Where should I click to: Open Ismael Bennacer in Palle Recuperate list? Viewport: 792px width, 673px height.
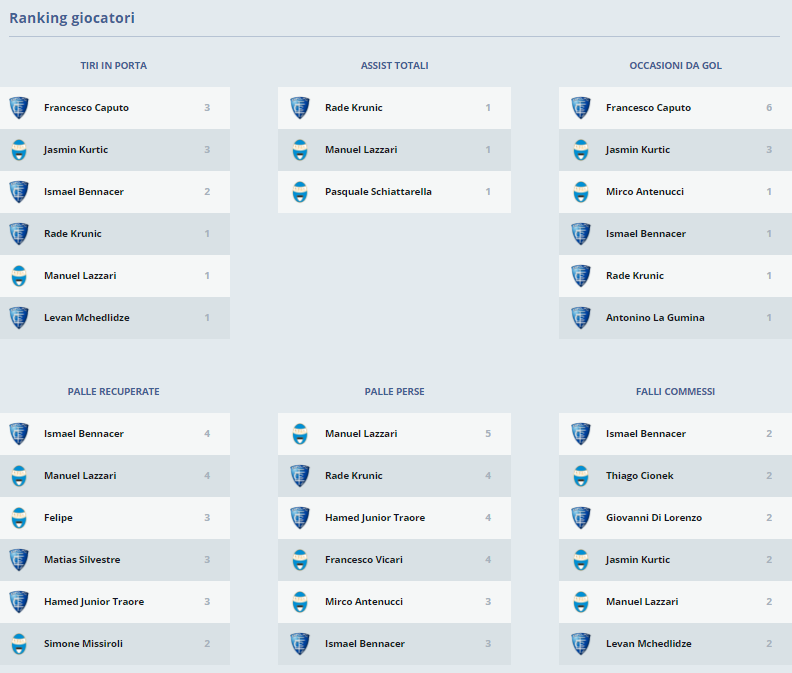[x=84, y=434]
